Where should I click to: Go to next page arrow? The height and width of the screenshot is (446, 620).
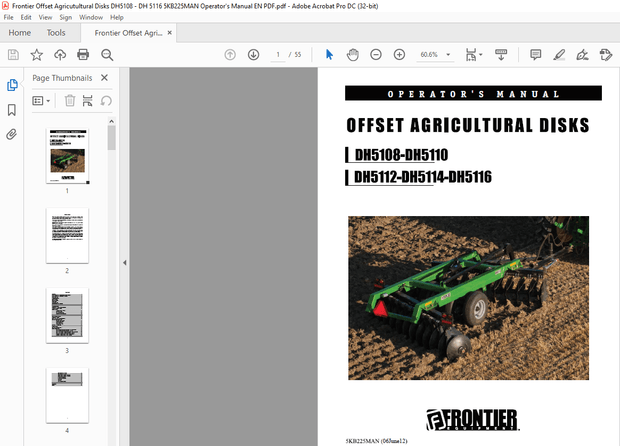253,55
